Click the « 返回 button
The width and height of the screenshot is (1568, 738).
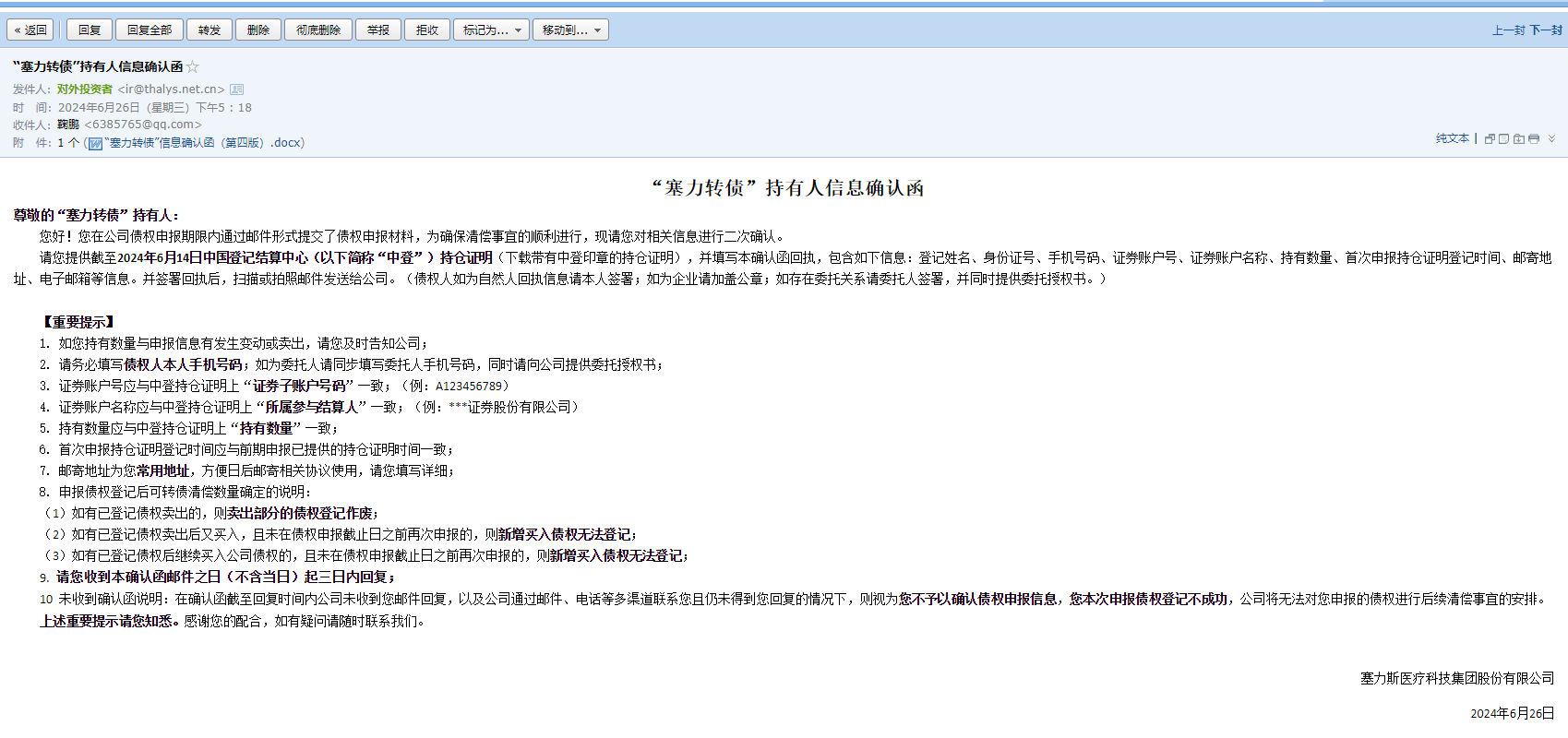(x=30, y=30)
